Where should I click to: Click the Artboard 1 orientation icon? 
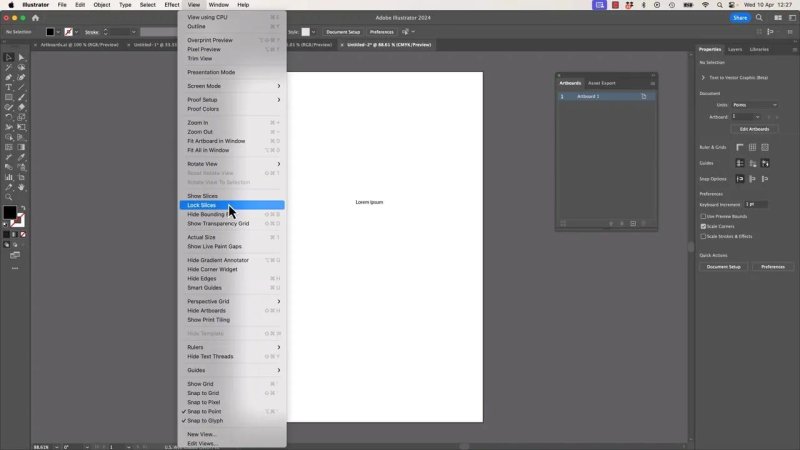coord(644,96)
